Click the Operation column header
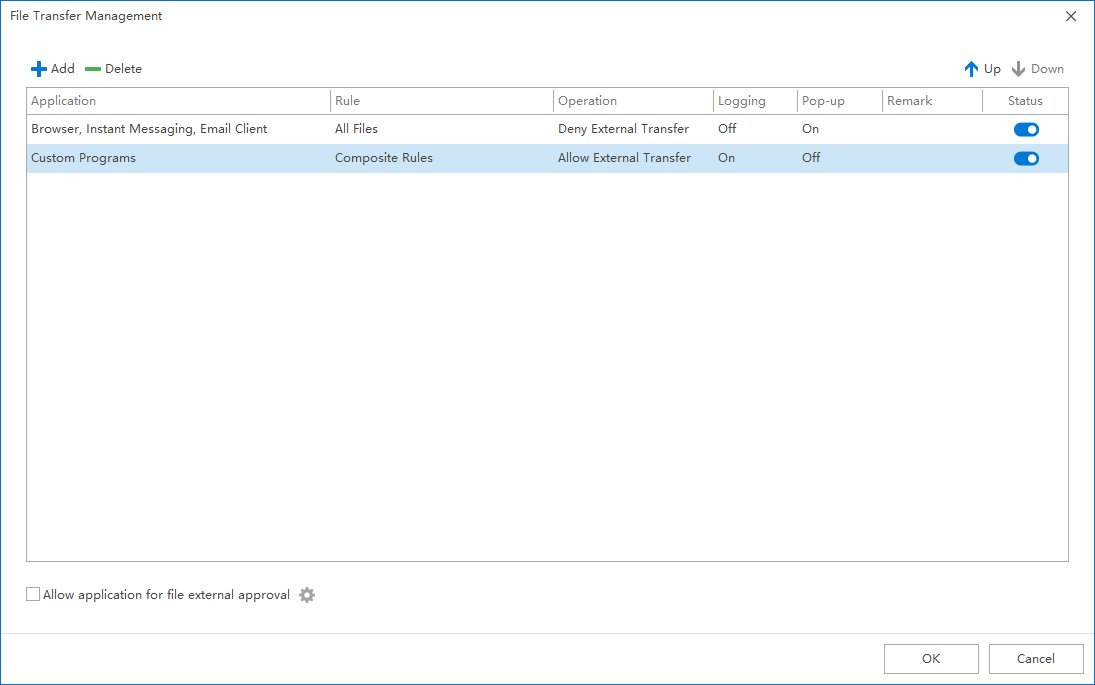The height and width of the screenshot is (685, 1095). (588, 101)
